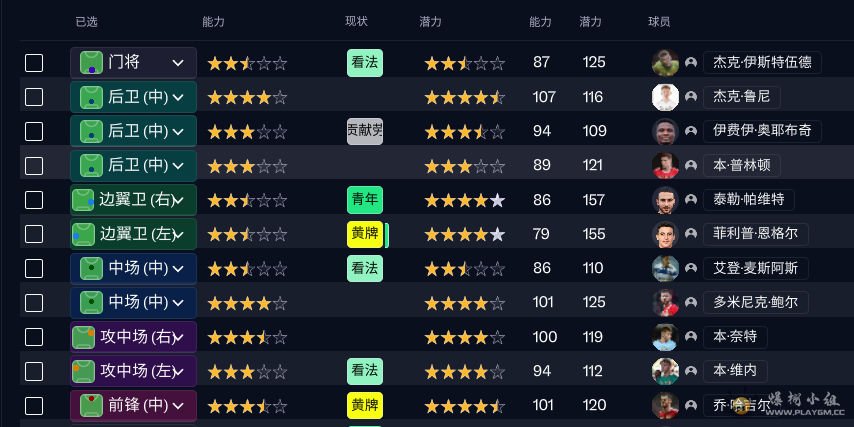The height and width of the screenshot is (427, 854).
Task: Open the 攻中场 (左) position dropdown
Action: tap(180, 371)
